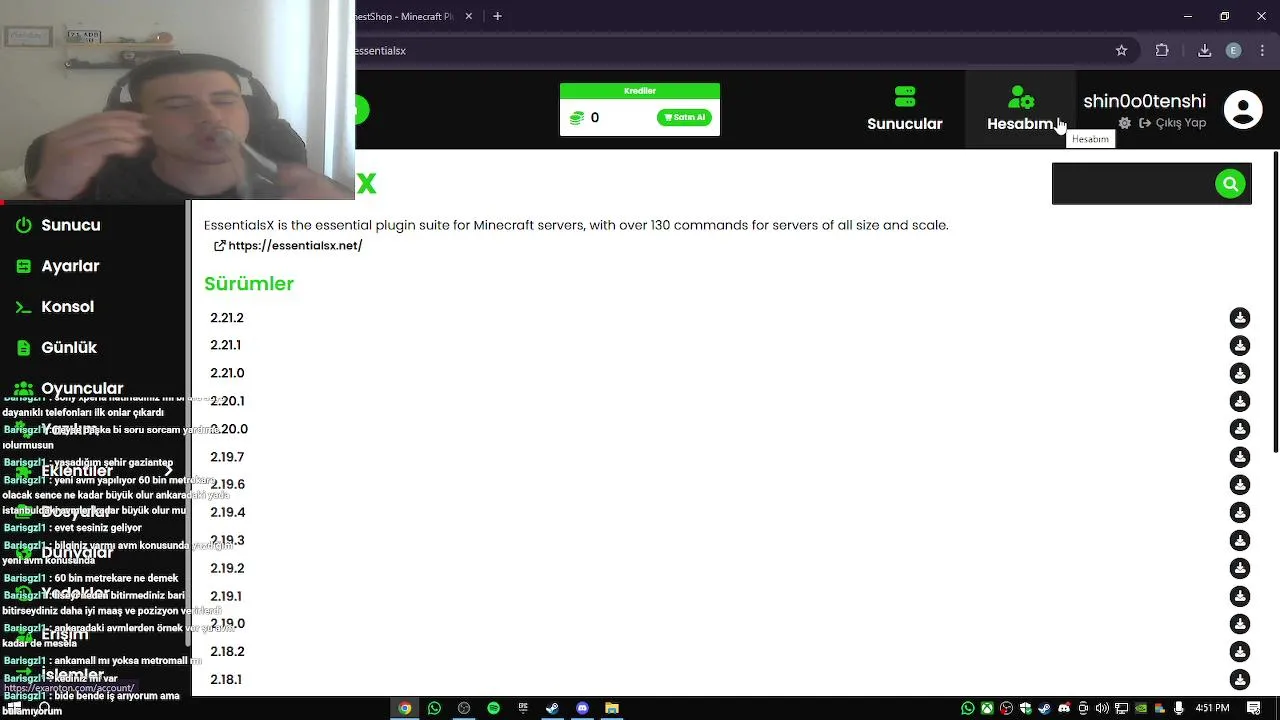Download EssentialsX version 2.21.1
This screenshot has height=720, width=1280.
click(1240, 346)
